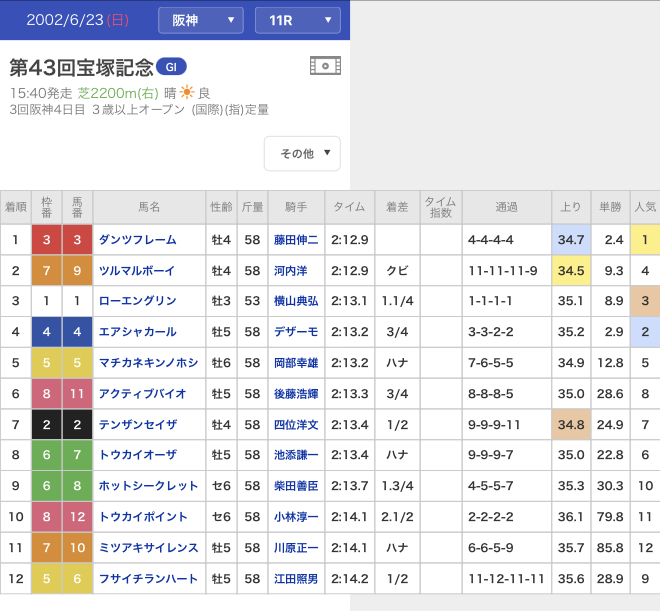The height and width of the screenshot is (611, 660).
Task: Click yellow highlighted 上り value 34.5
Action: click(571, 271)
